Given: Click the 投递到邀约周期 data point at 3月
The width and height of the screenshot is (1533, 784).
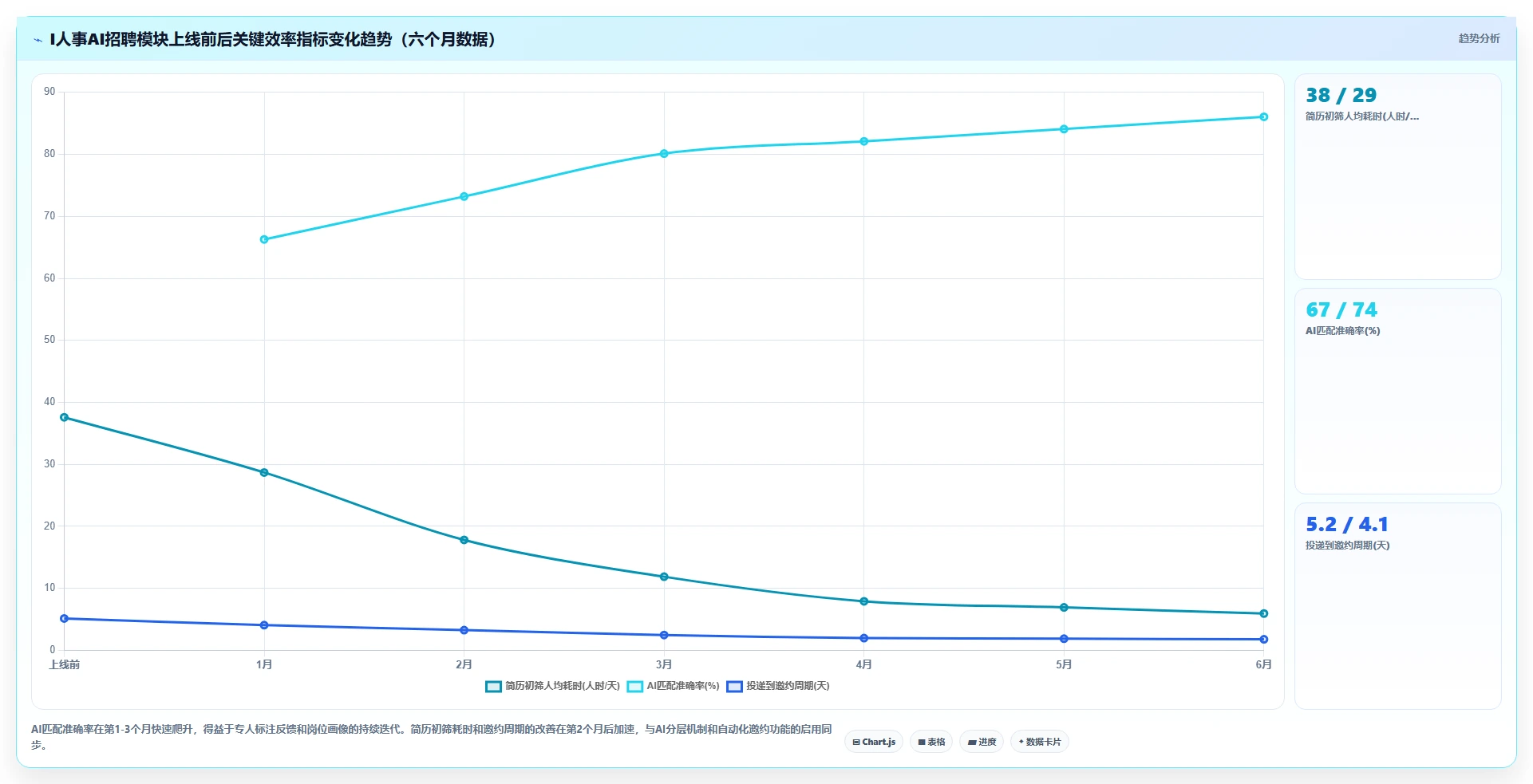Looking at the screenshot, I should pyautogui.click(x=664, y=635).
